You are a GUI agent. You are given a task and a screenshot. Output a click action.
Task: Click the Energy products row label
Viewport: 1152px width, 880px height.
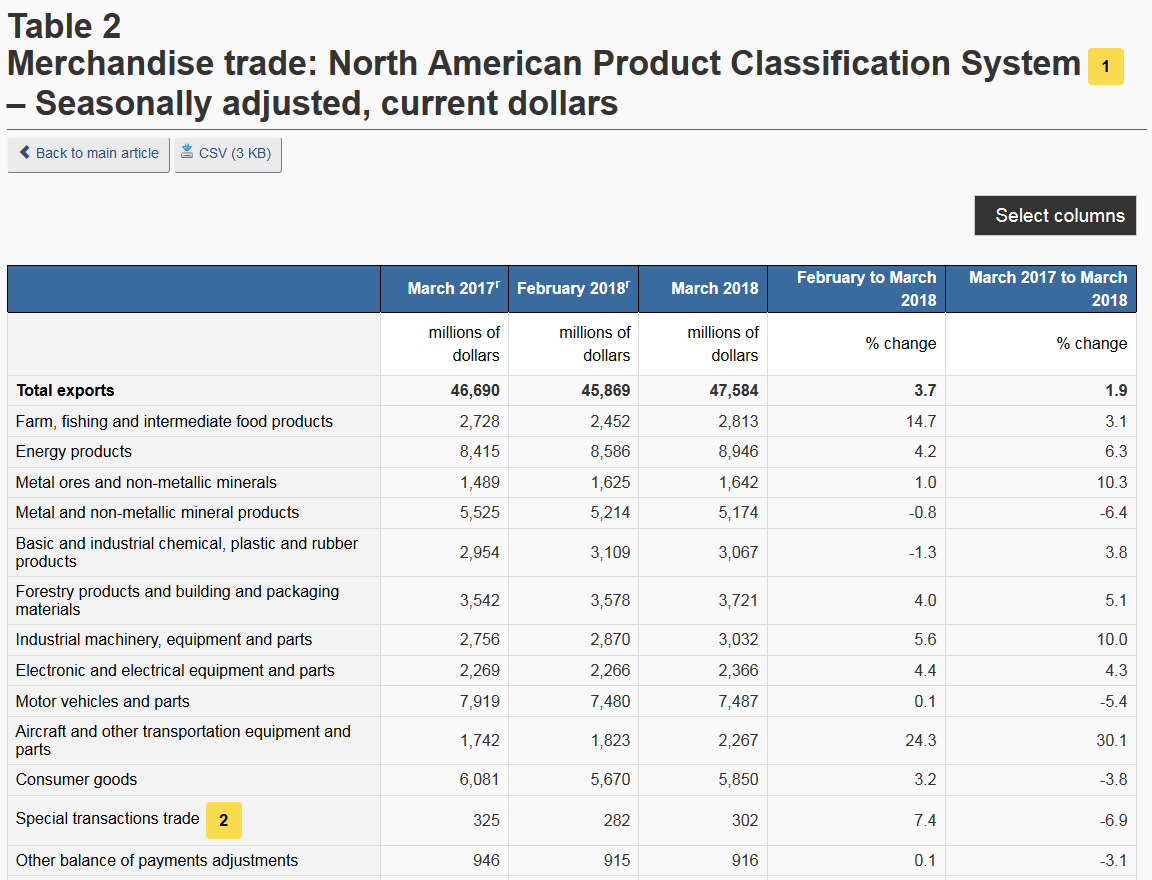(73, 452)
